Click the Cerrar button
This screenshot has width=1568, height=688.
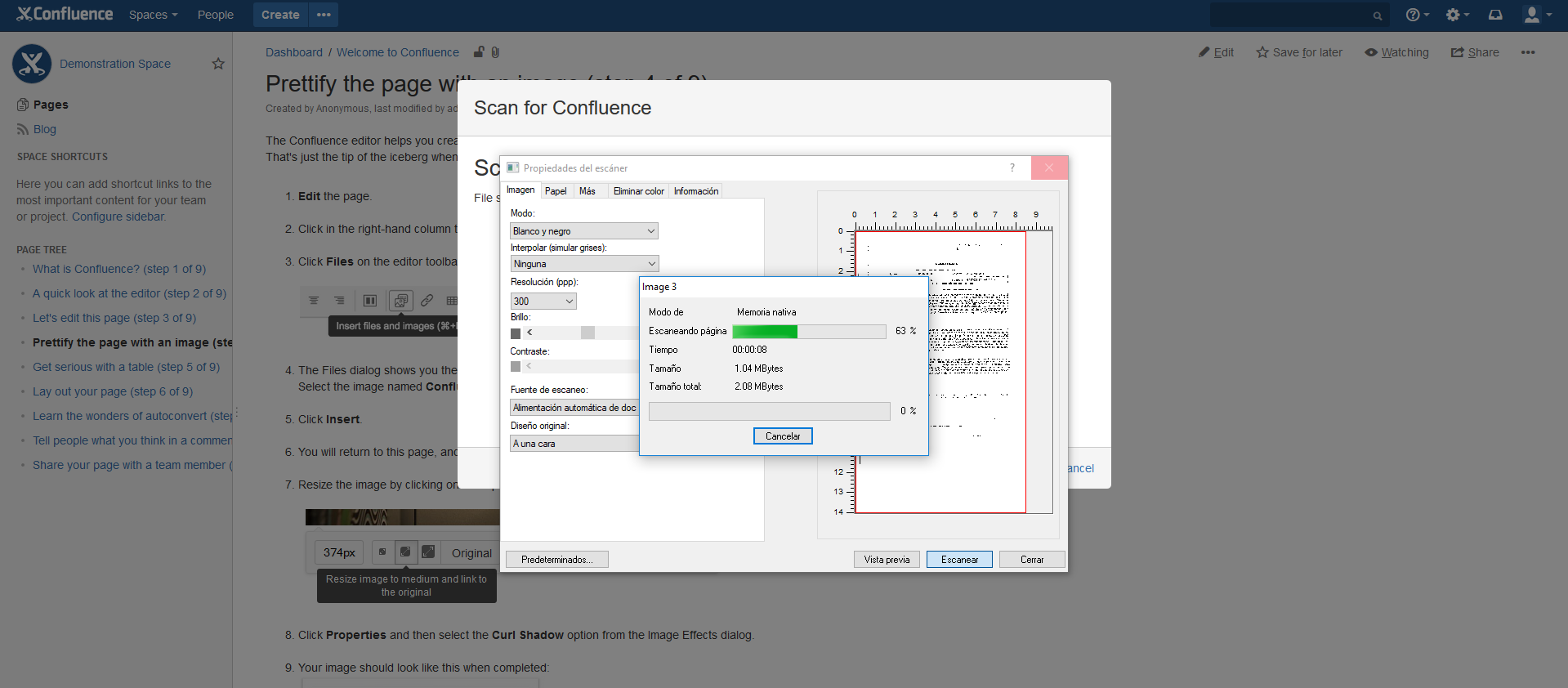[1032, 560]
